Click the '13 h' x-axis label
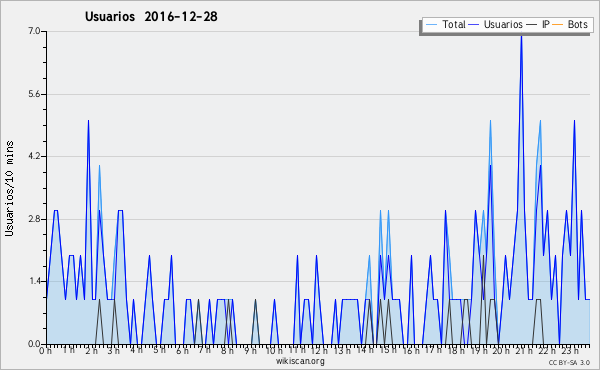 (x=342, y=351)
